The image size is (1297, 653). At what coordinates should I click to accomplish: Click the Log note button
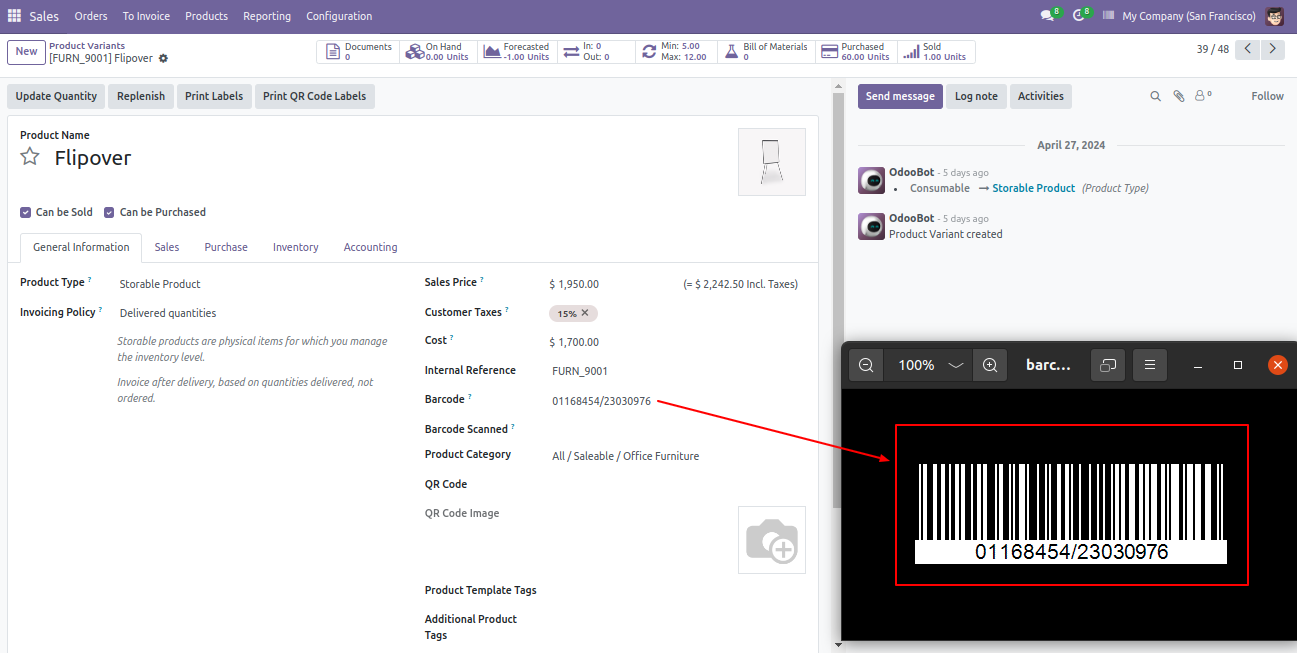tap(976, 96)
